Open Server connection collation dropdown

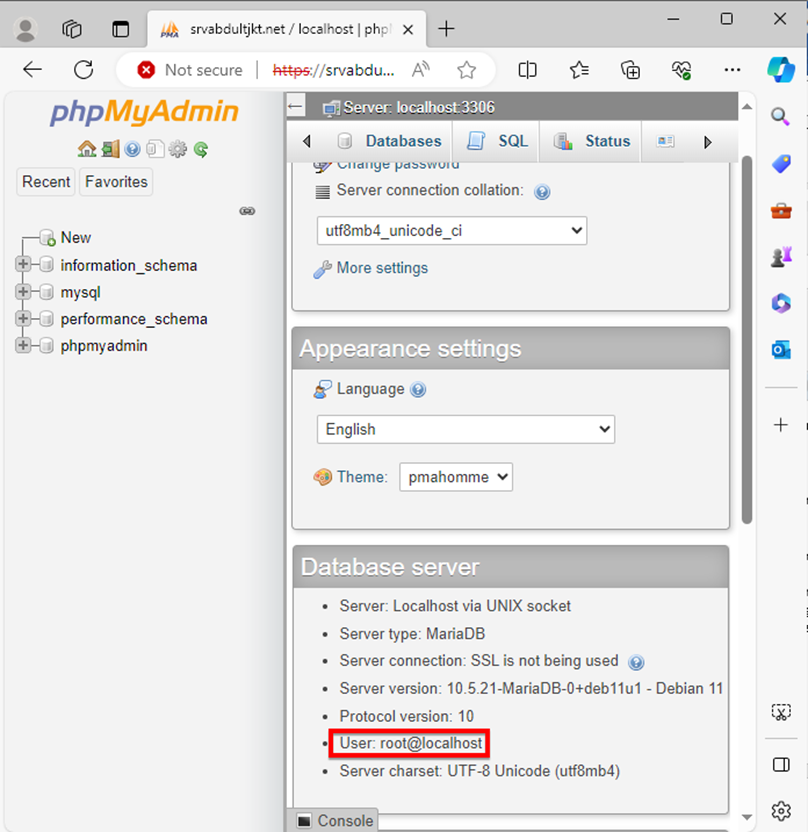452,231
